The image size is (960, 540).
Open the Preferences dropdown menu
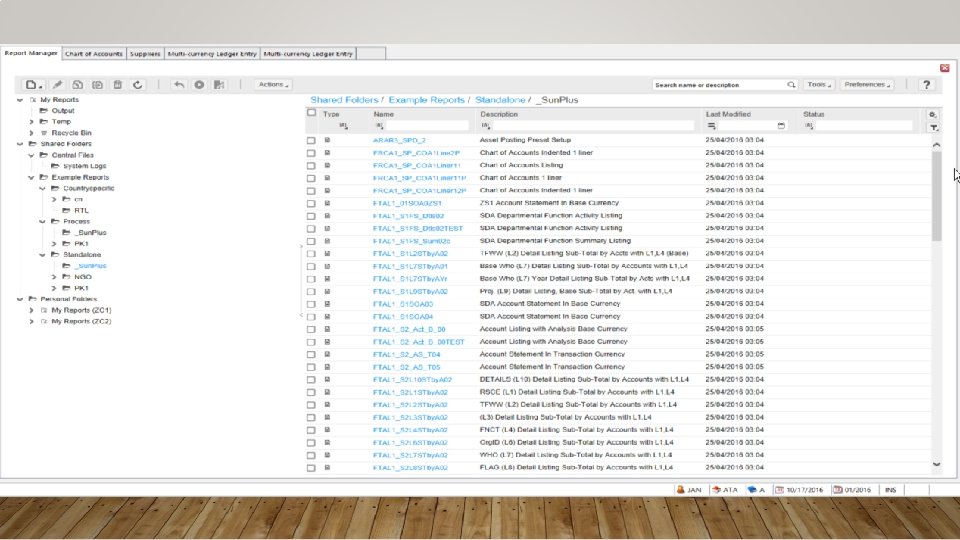click(867, 84)
